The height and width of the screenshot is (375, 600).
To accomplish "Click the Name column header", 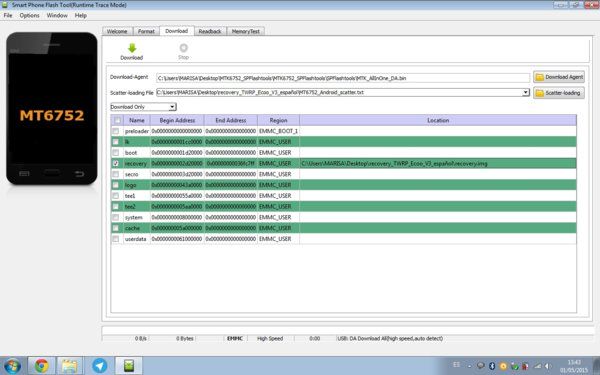I will (137, 120).
